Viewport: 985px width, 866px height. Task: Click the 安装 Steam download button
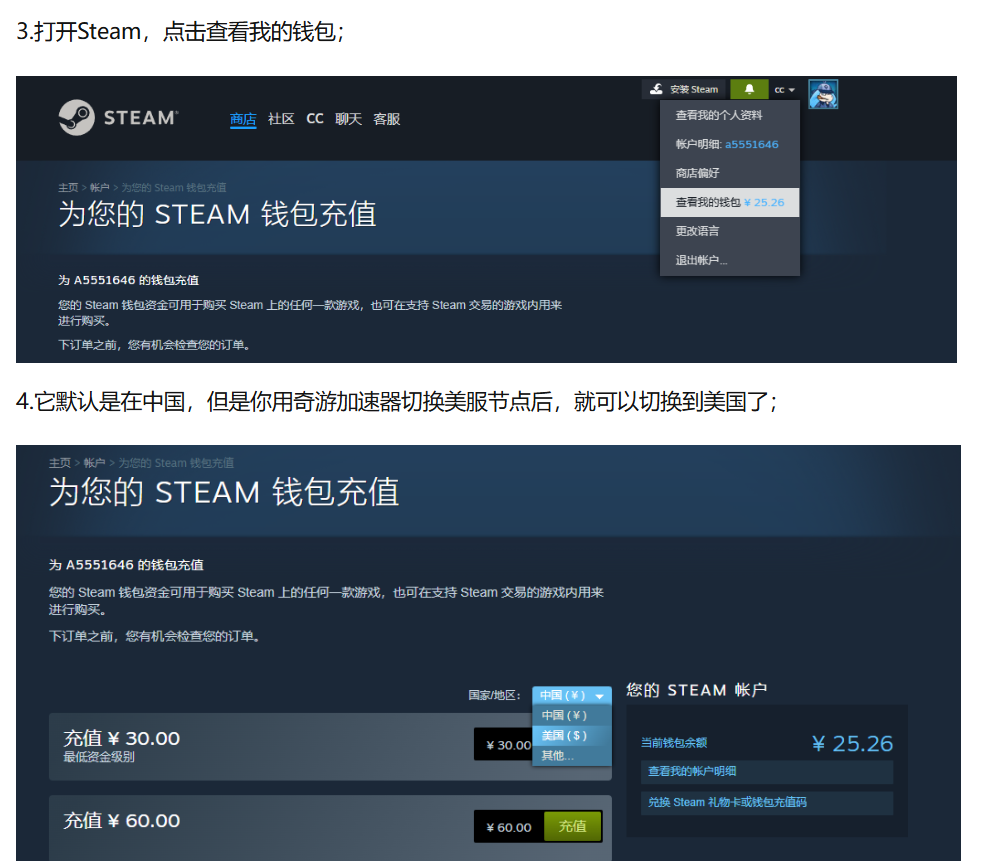[x=684, y=89]
